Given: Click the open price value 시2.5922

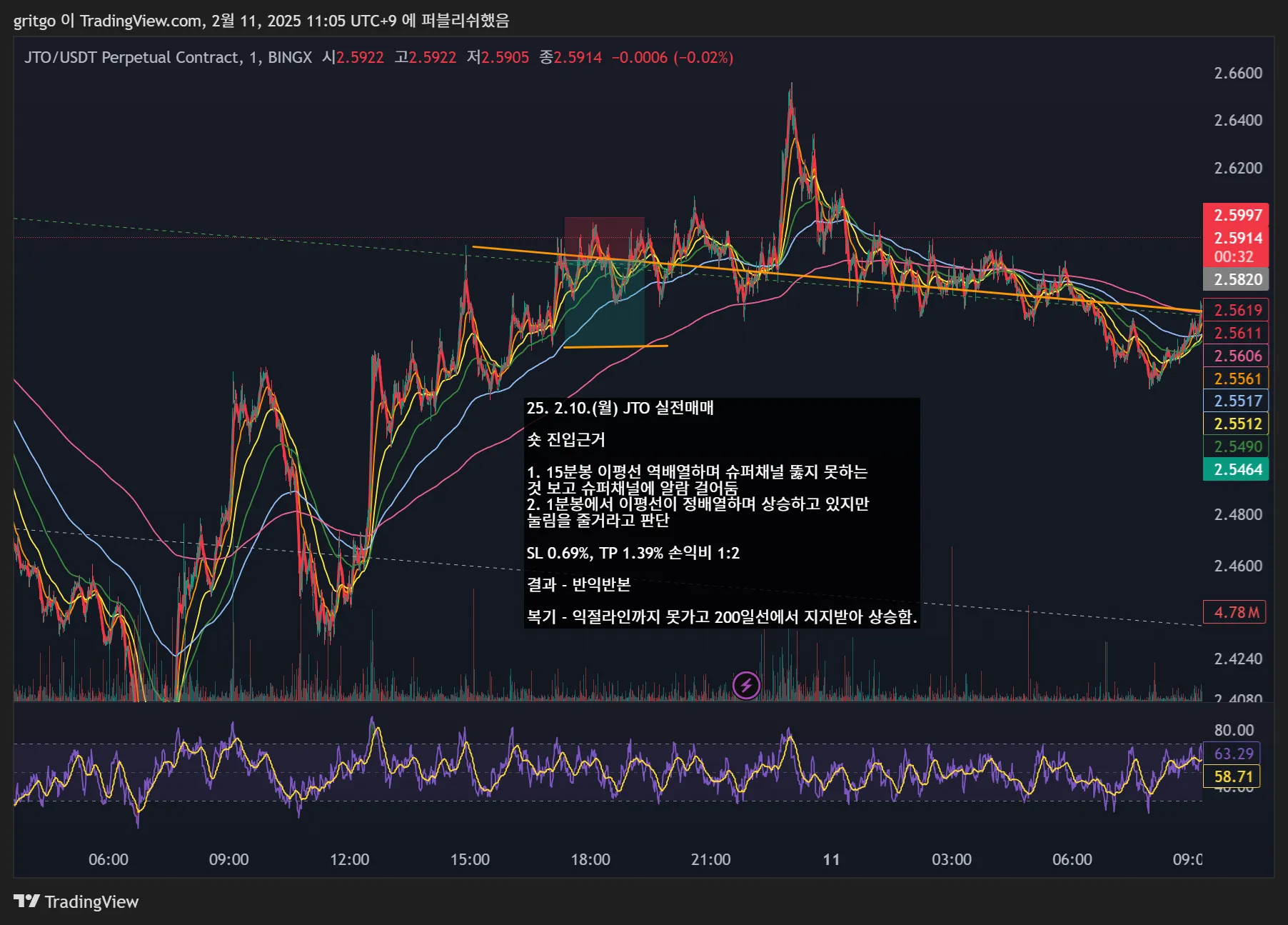Looking at the screenshot, I should (x=353, y=57).
